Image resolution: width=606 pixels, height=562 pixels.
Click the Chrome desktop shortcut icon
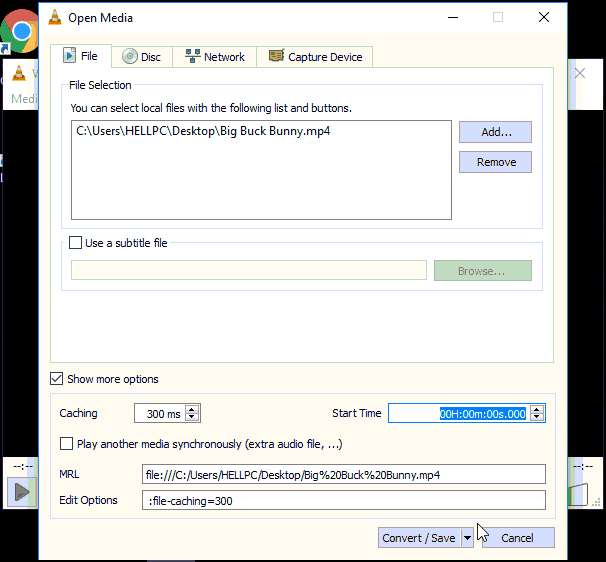[x=19, y=32]
